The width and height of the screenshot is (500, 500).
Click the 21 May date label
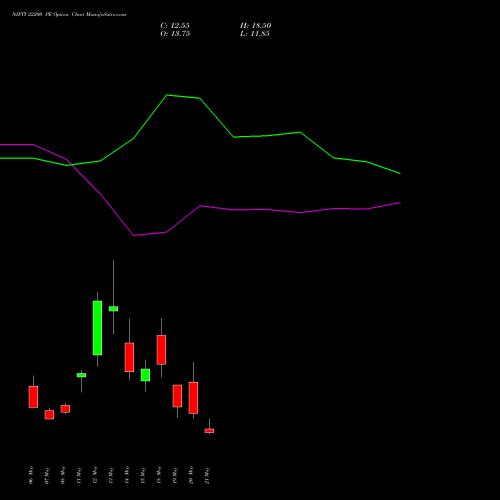(207, 475)
